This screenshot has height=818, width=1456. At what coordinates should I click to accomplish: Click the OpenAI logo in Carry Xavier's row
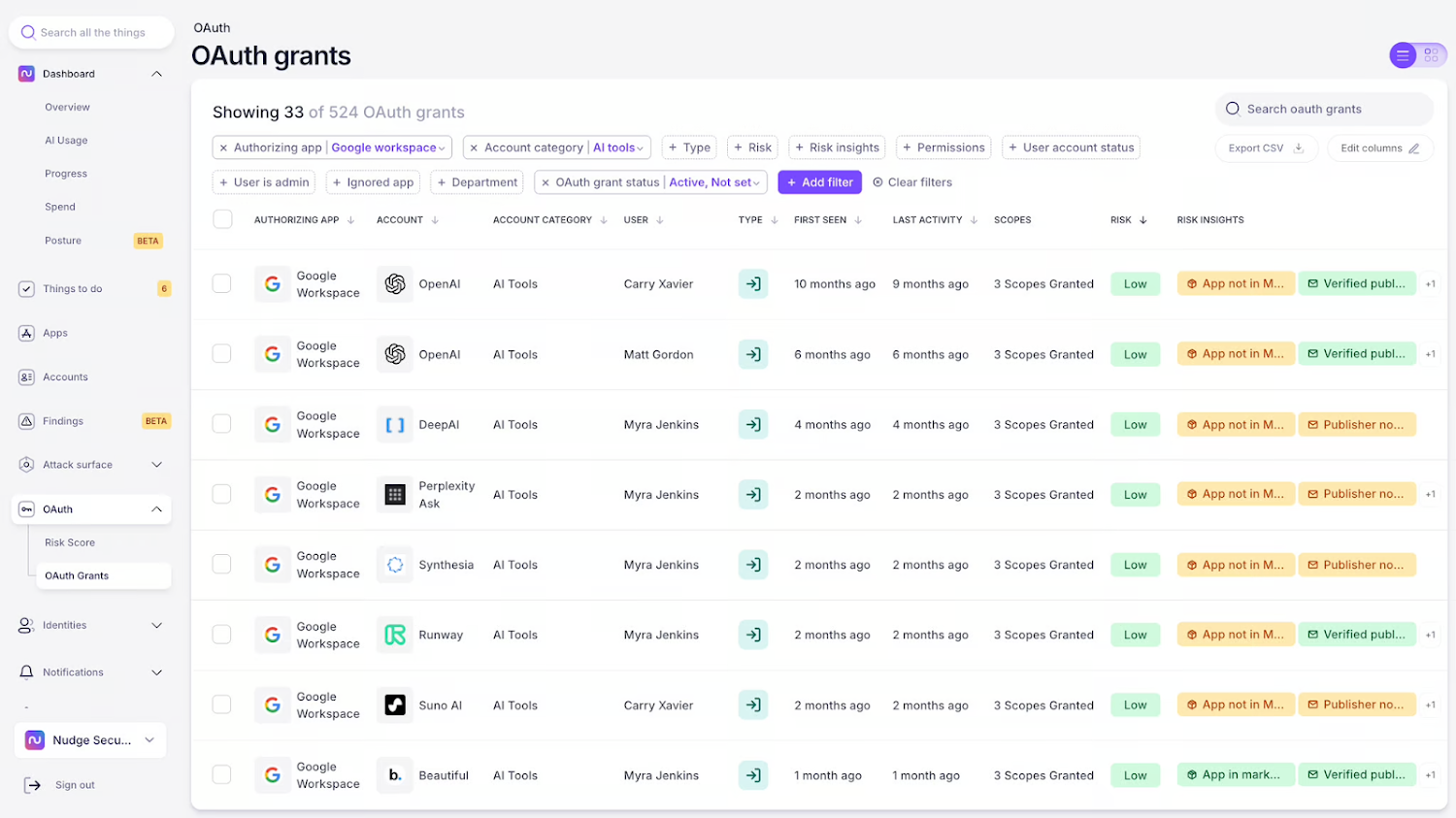pyautogui.click(x=394, y=284)
